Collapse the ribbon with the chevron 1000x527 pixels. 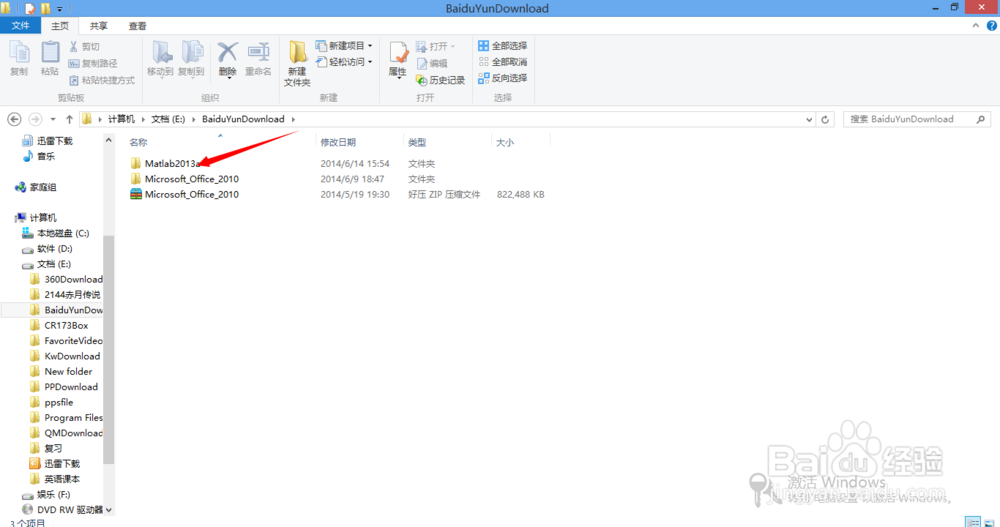coord(975,26)
